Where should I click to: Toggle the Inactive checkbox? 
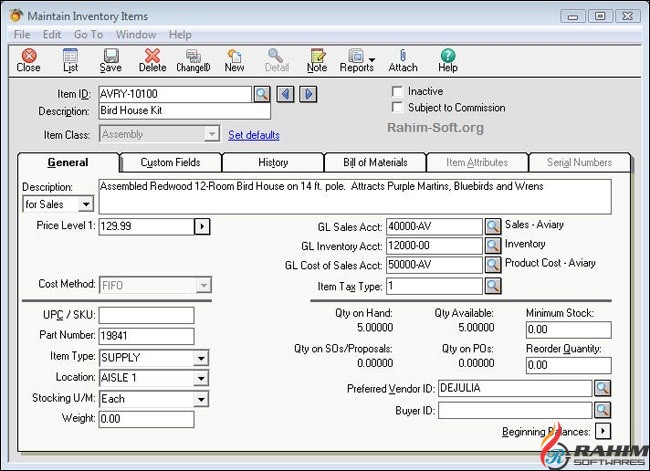398,91
